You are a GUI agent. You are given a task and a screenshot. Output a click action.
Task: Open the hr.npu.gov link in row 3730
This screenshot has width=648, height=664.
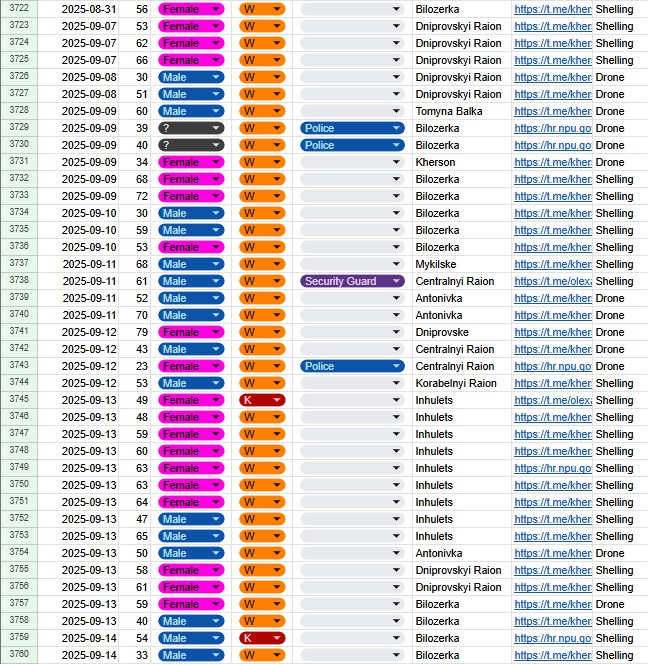[553, 145]
